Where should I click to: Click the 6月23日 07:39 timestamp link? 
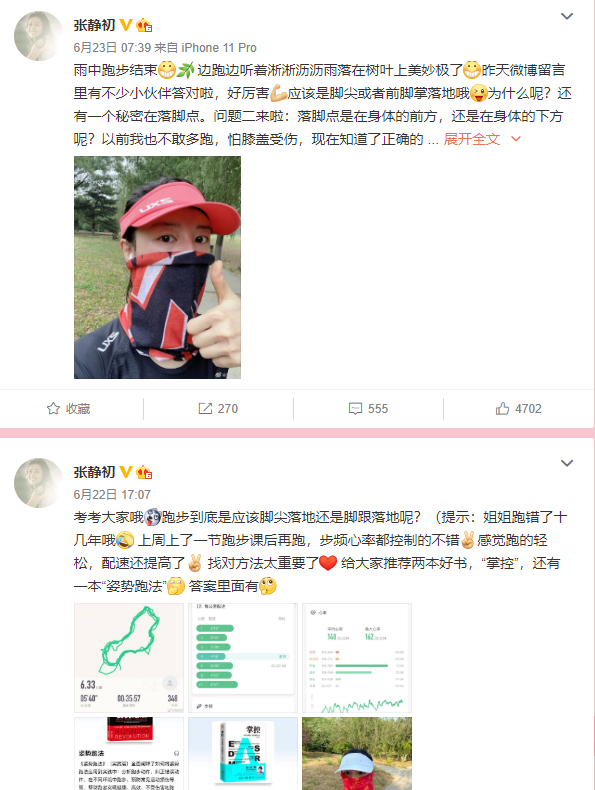click(x=112, y=48)
